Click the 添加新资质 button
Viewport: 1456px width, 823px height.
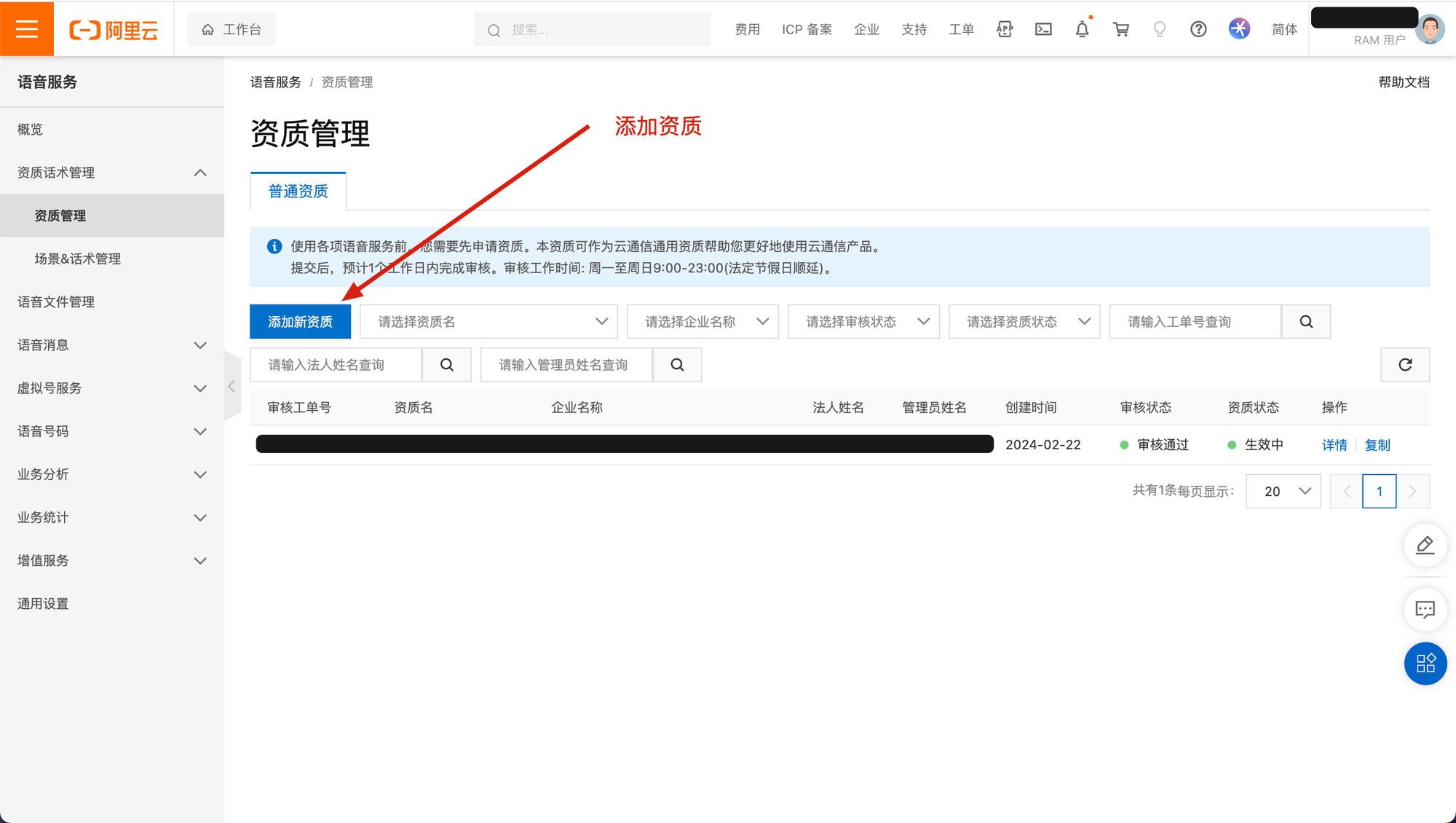[x=300, y=322]
